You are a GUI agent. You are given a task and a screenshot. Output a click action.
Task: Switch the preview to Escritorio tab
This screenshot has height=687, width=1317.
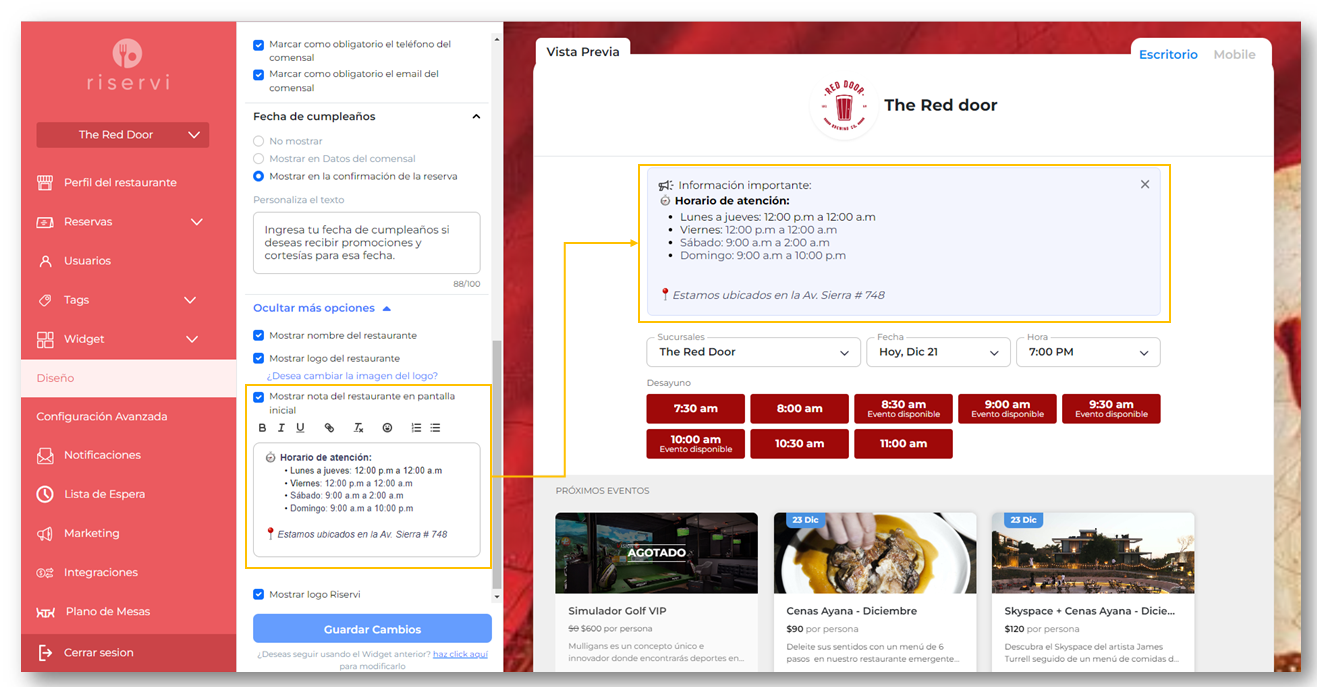[1168, 55]
